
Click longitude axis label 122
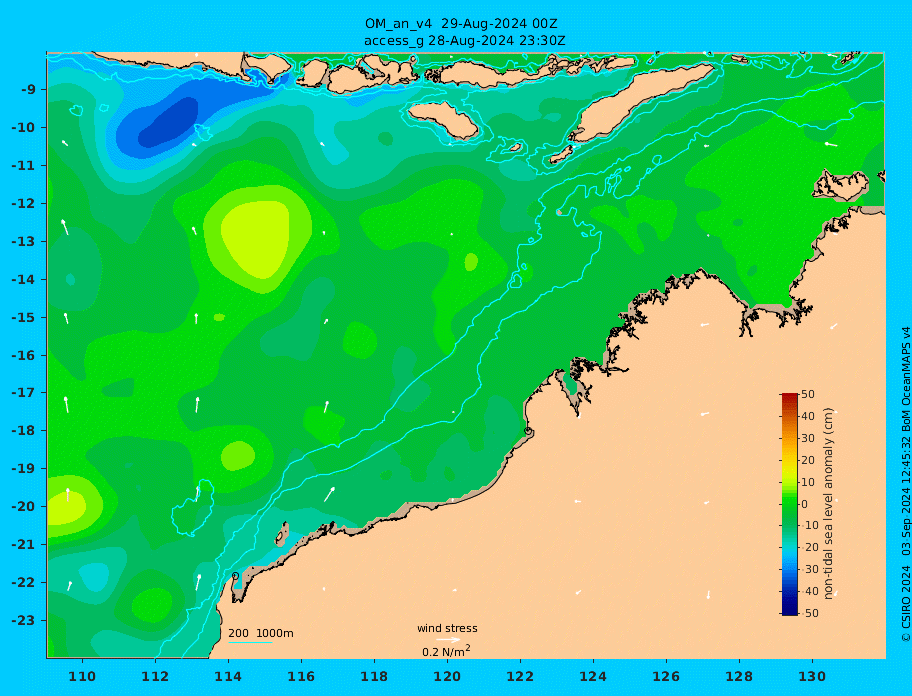(x=520, y=677)
